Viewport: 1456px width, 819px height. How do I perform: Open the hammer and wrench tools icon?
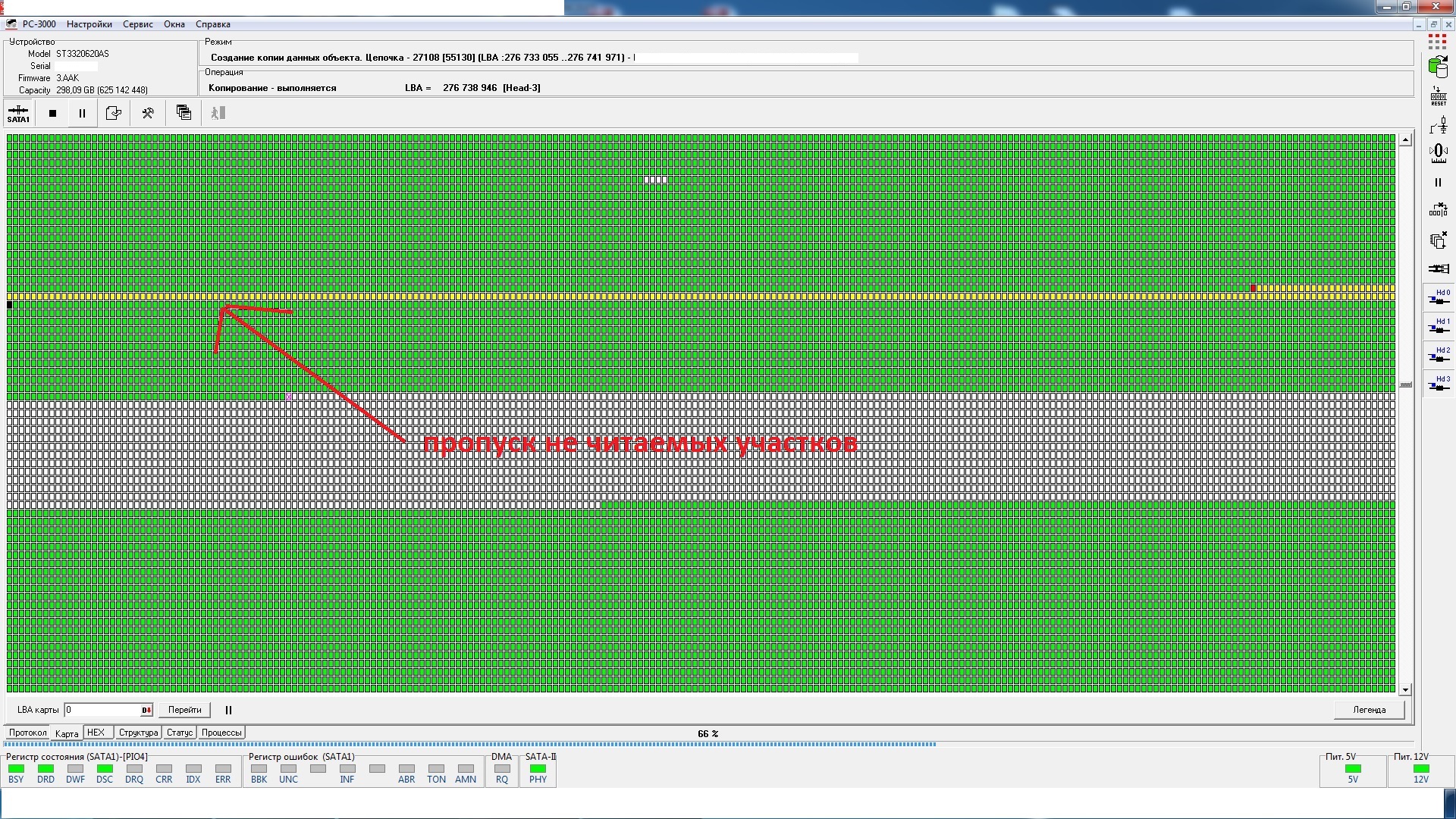click(148, 114)
